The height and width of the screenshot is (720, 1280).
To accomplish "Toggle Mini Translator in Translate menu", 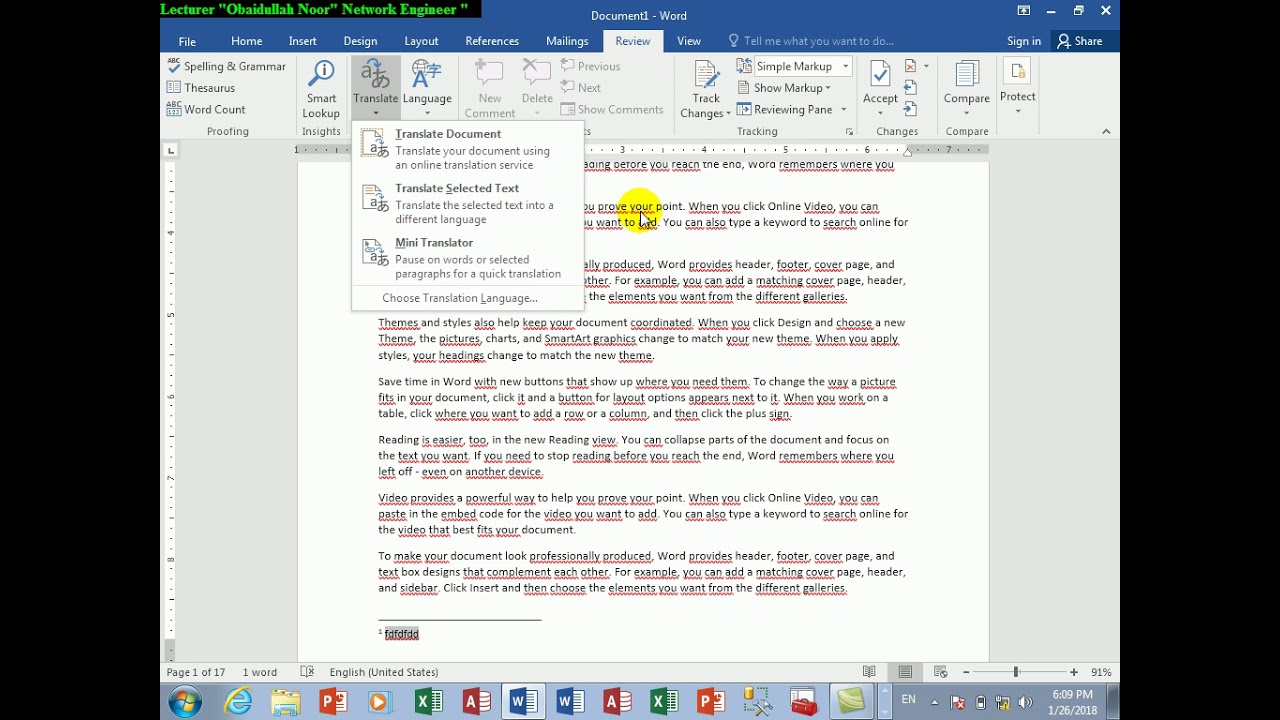I will tap(467, 257).
